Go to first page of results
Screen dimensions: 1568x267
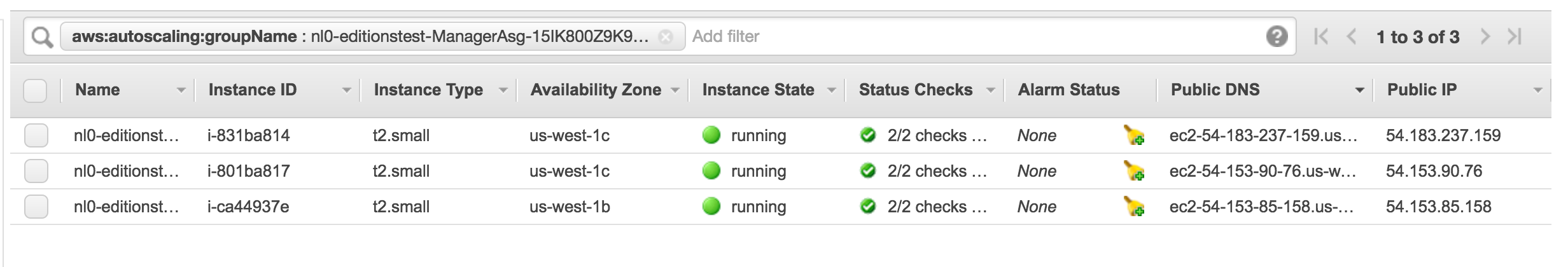point(1321,37)
